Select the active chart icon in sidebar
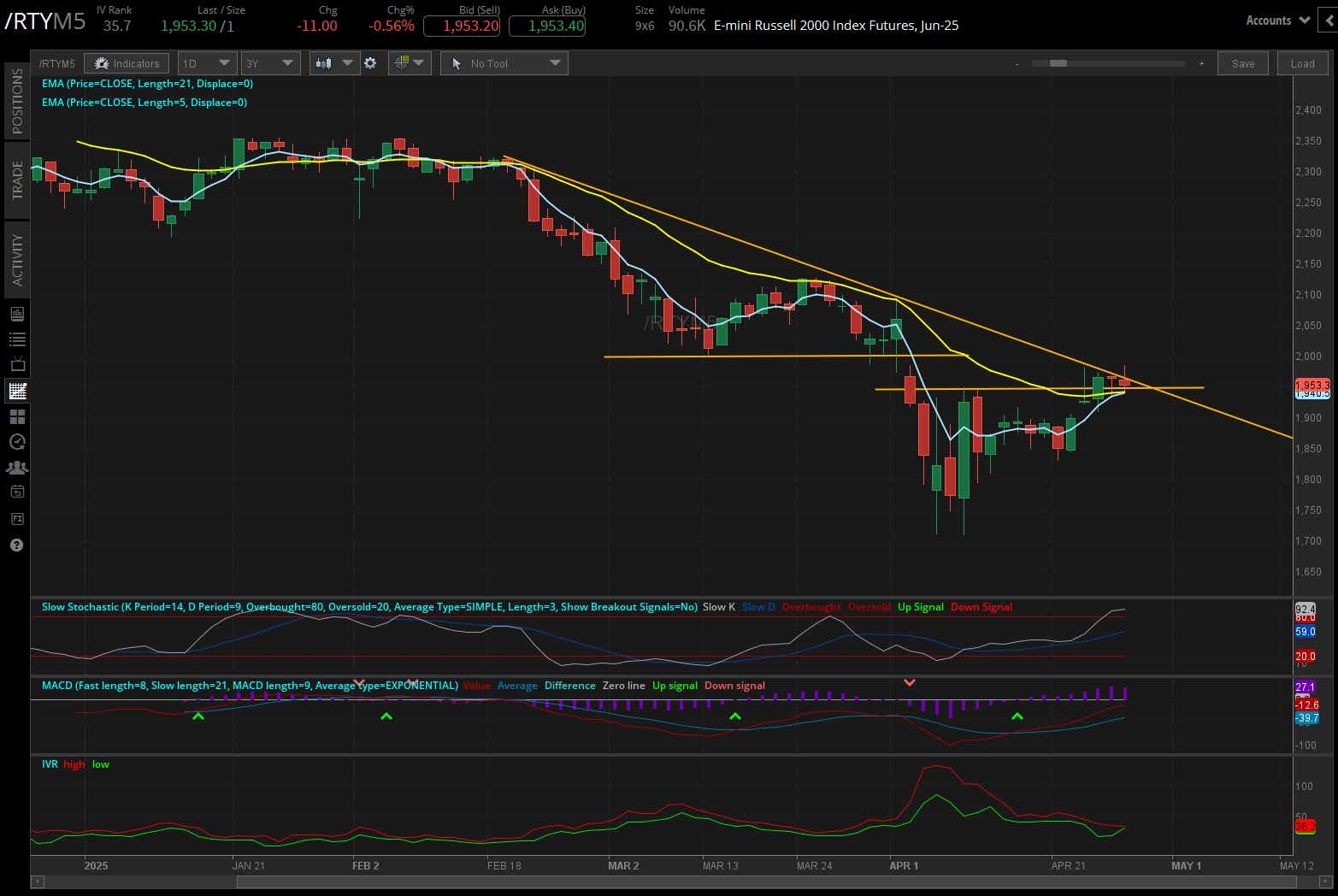This screenshot has height=896, width=1338. (16, 391)
